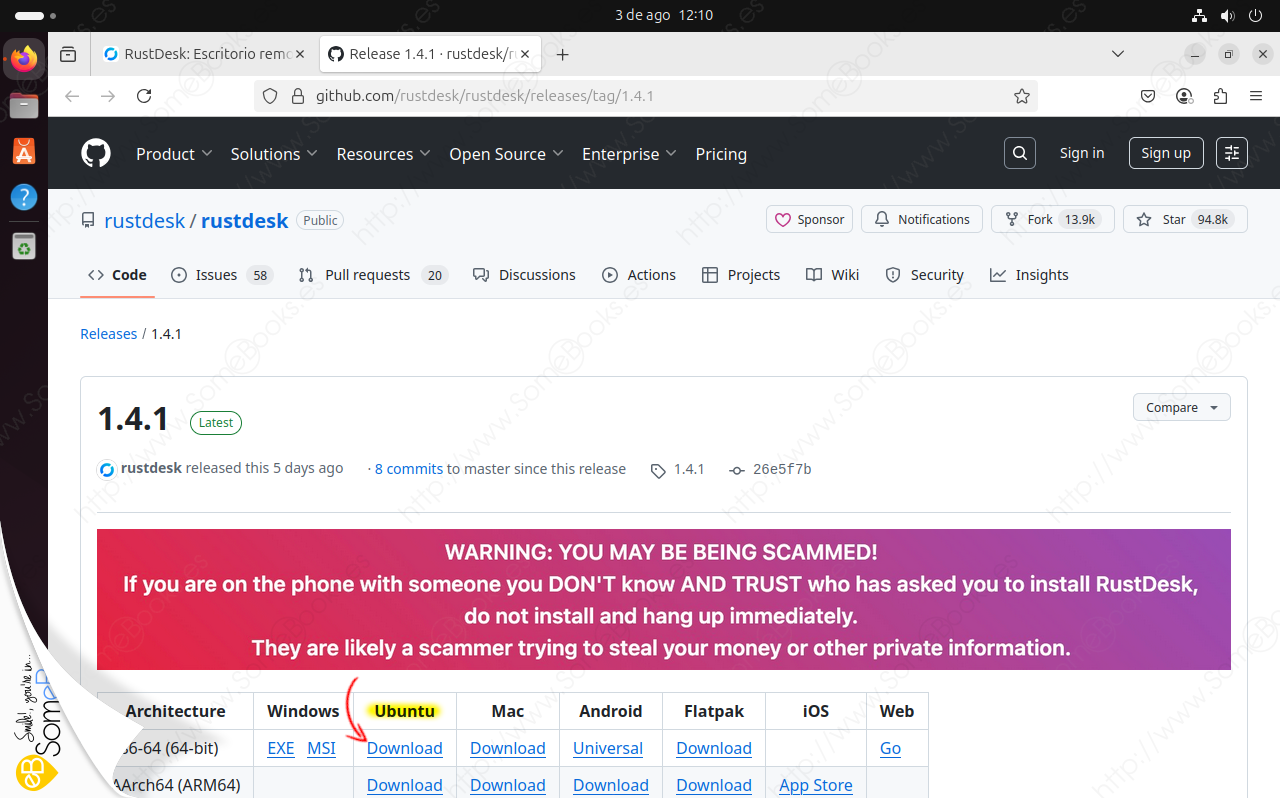
Task: Open the system network status icon
Action: coord(1200,15)
